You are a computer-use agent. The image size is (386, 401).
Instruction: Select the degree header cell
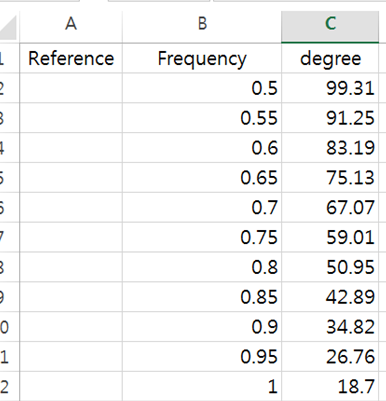(x=330, y=58)
